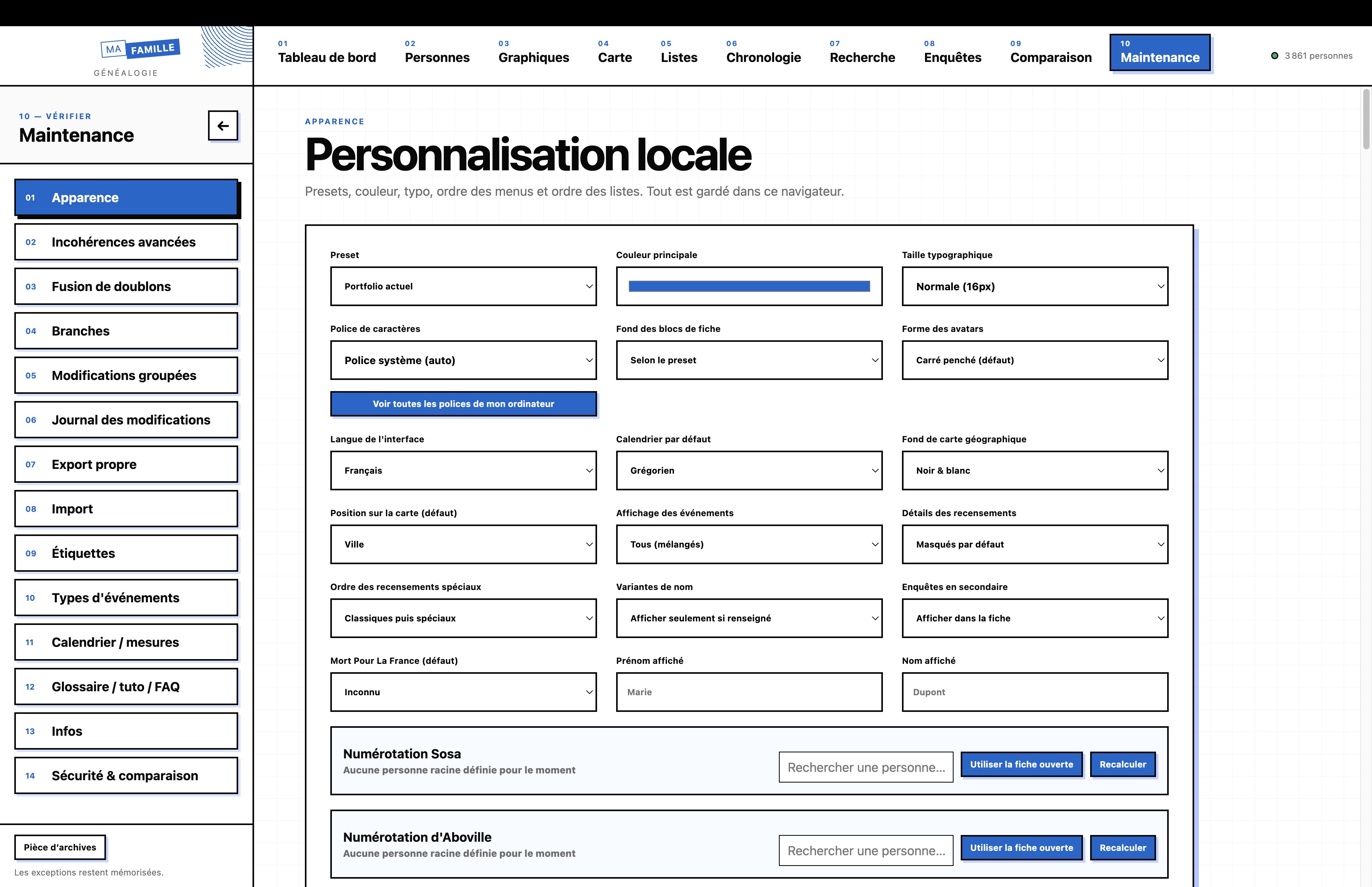1372x887 pixels.
Task: Open the Position sur la carte dropdown
Action: 463,544
